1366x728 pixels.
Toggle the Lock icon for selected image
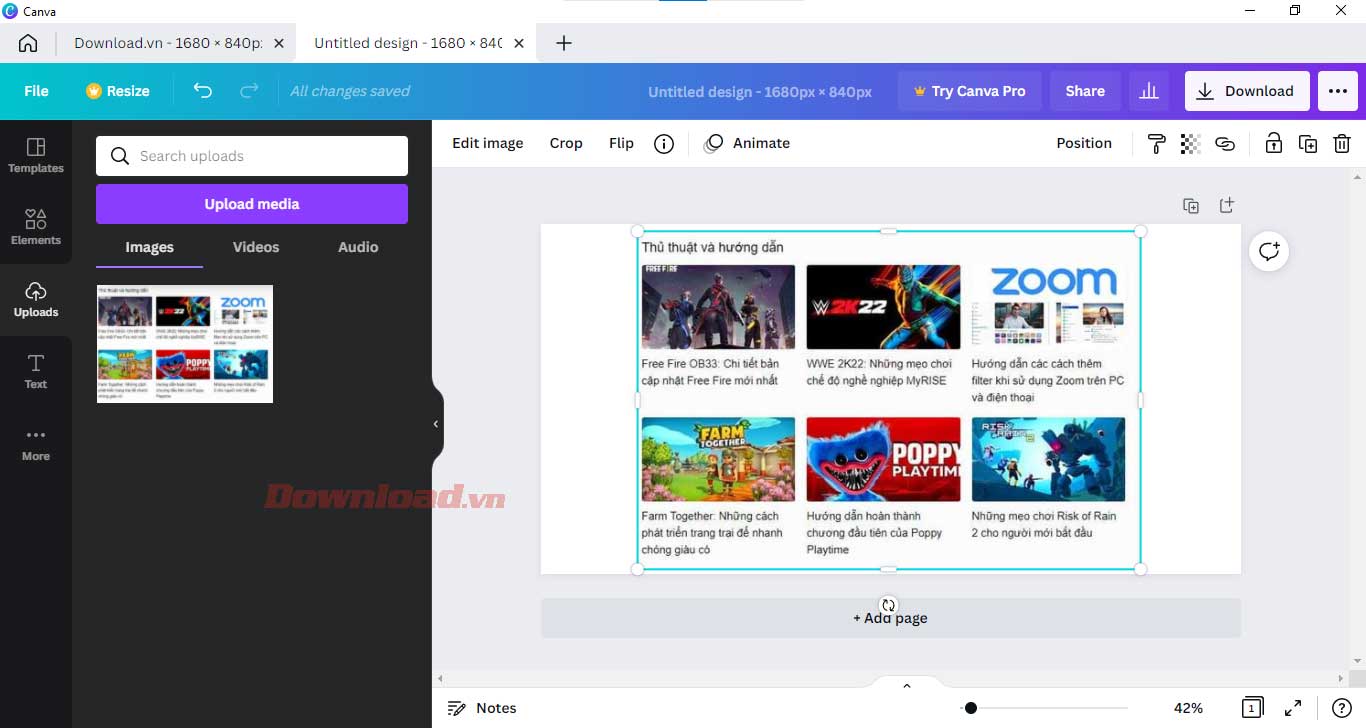coord(1273,144)
